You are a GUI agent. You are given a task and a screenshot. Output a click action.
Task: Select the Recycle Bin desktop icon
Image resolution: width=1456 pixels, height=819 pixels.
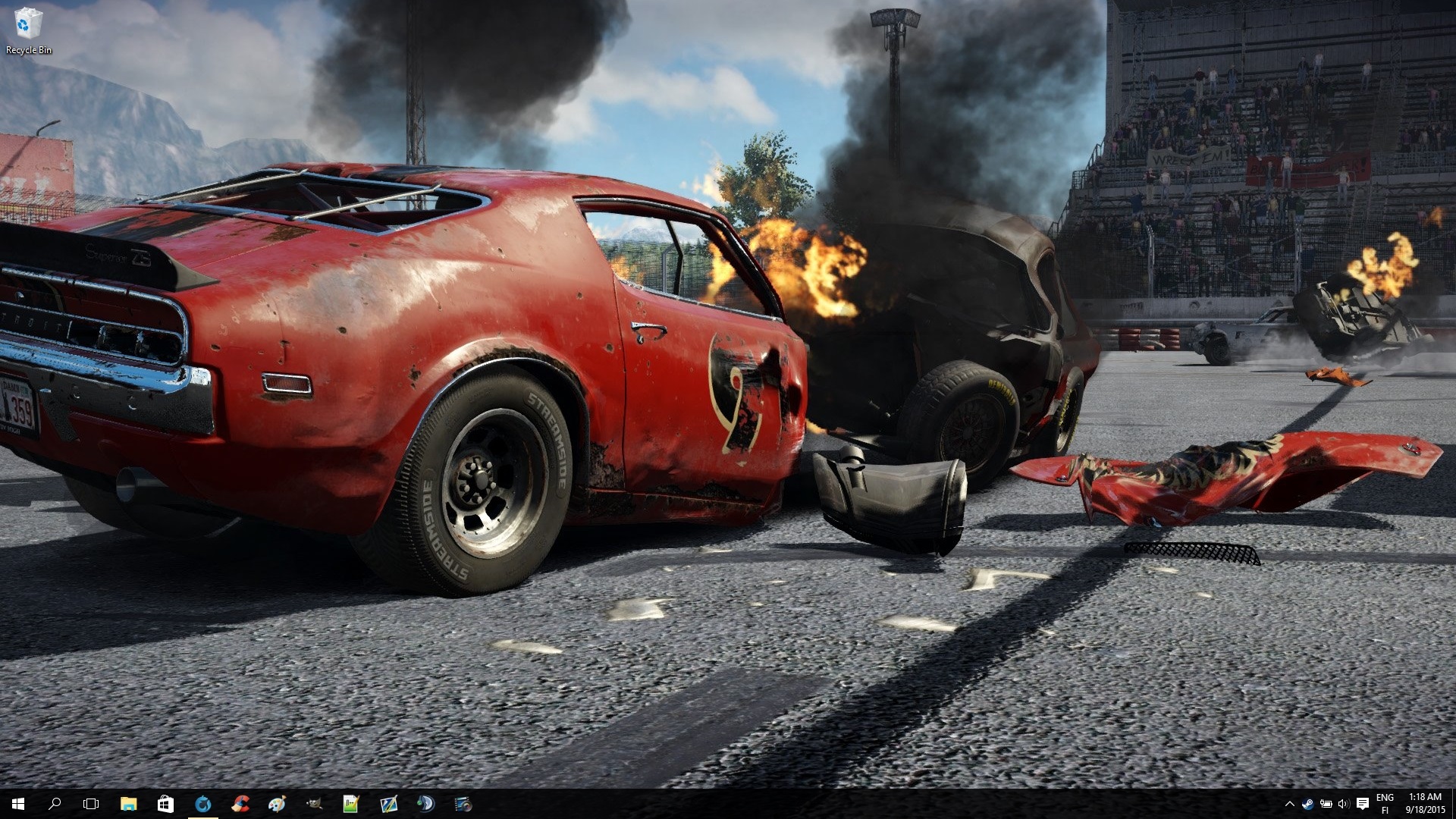coord(29,30)
